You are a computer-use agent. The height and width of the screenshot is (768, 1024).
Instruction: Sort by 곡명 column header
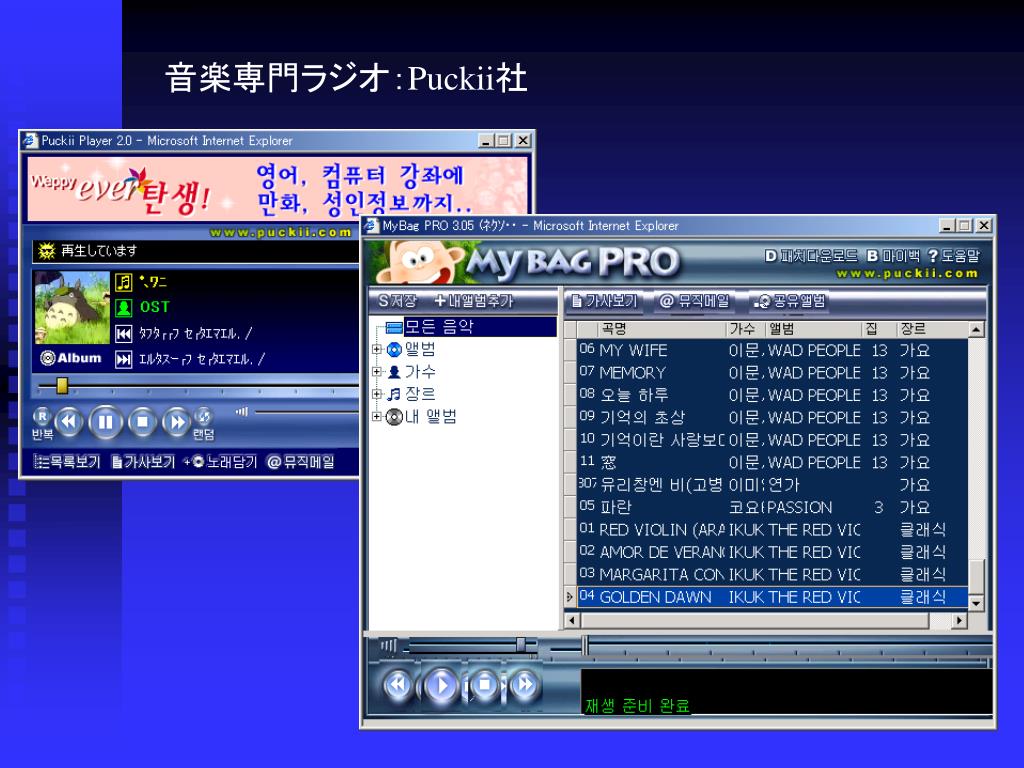coord(662,329)
